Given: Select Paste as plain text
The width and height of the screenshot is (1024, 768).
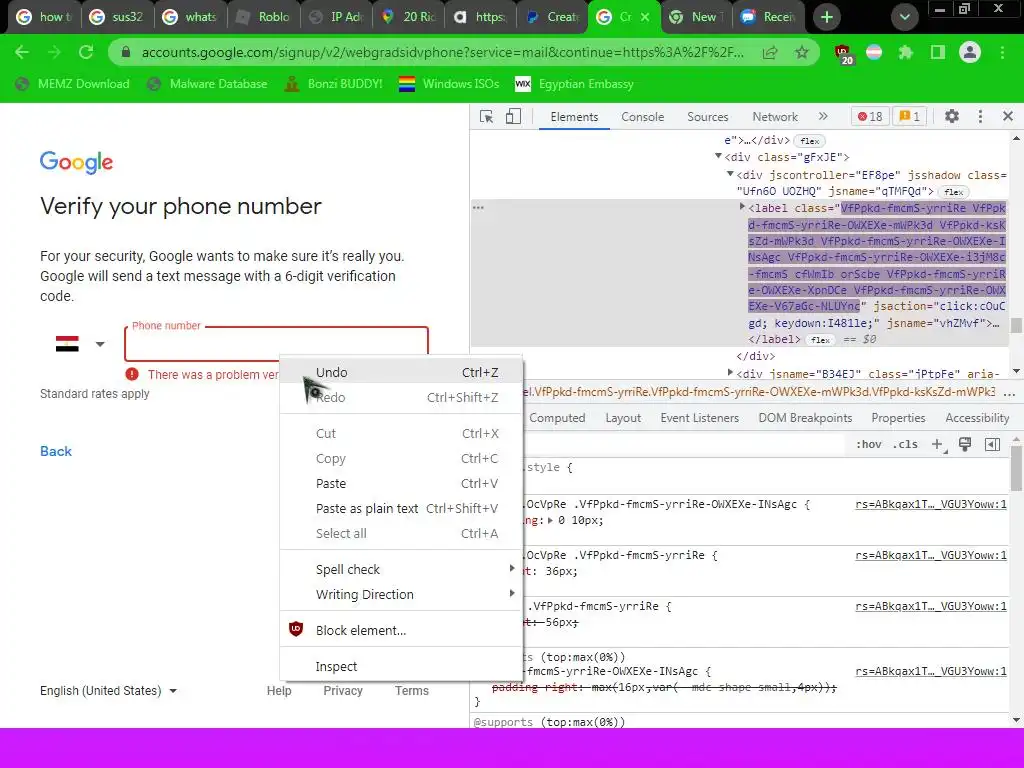Looking at the screenshot, I should point(402,508).
